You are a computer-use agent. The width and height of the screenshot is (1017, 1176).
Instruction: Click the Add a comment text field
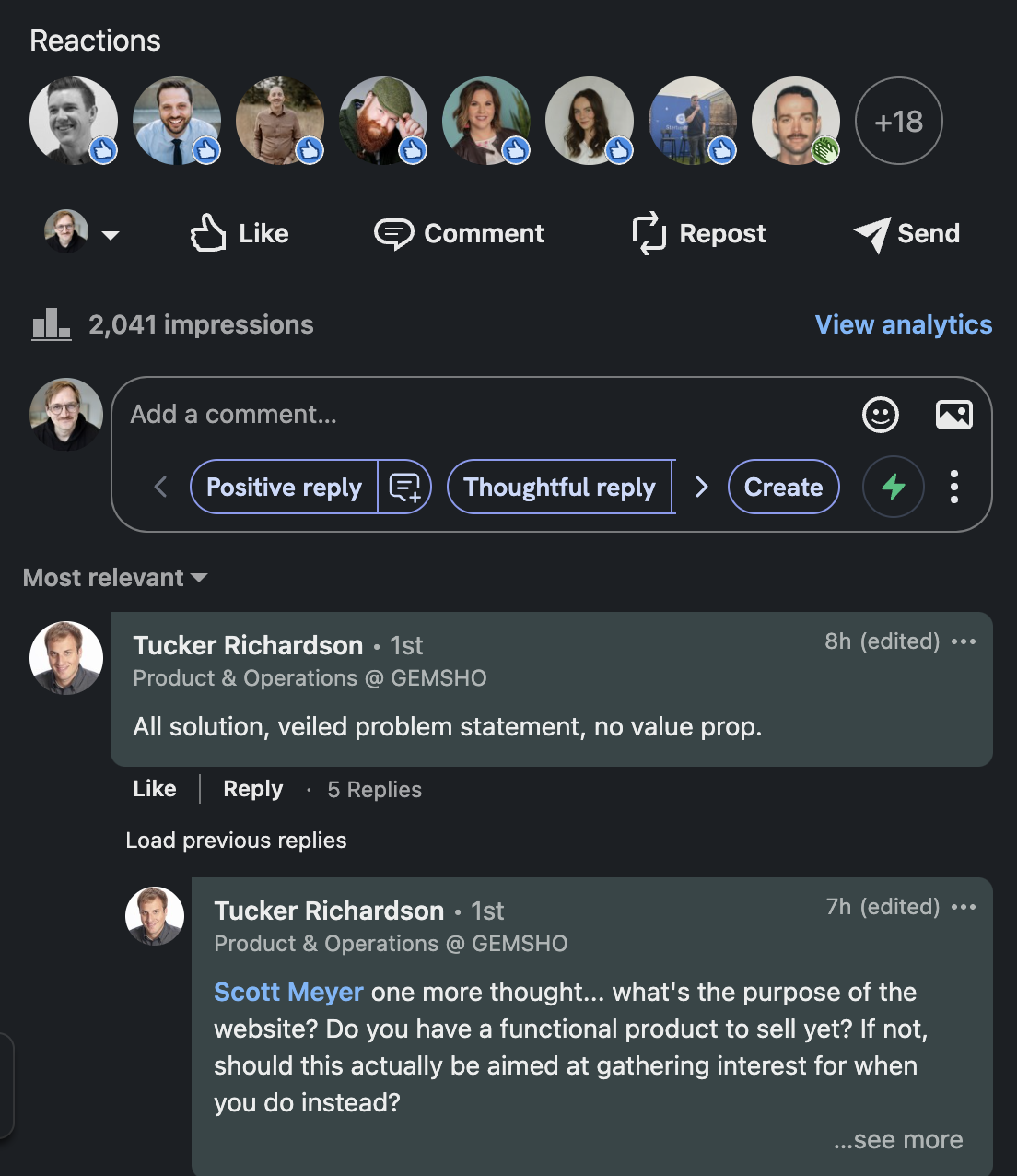pos(488,415)
